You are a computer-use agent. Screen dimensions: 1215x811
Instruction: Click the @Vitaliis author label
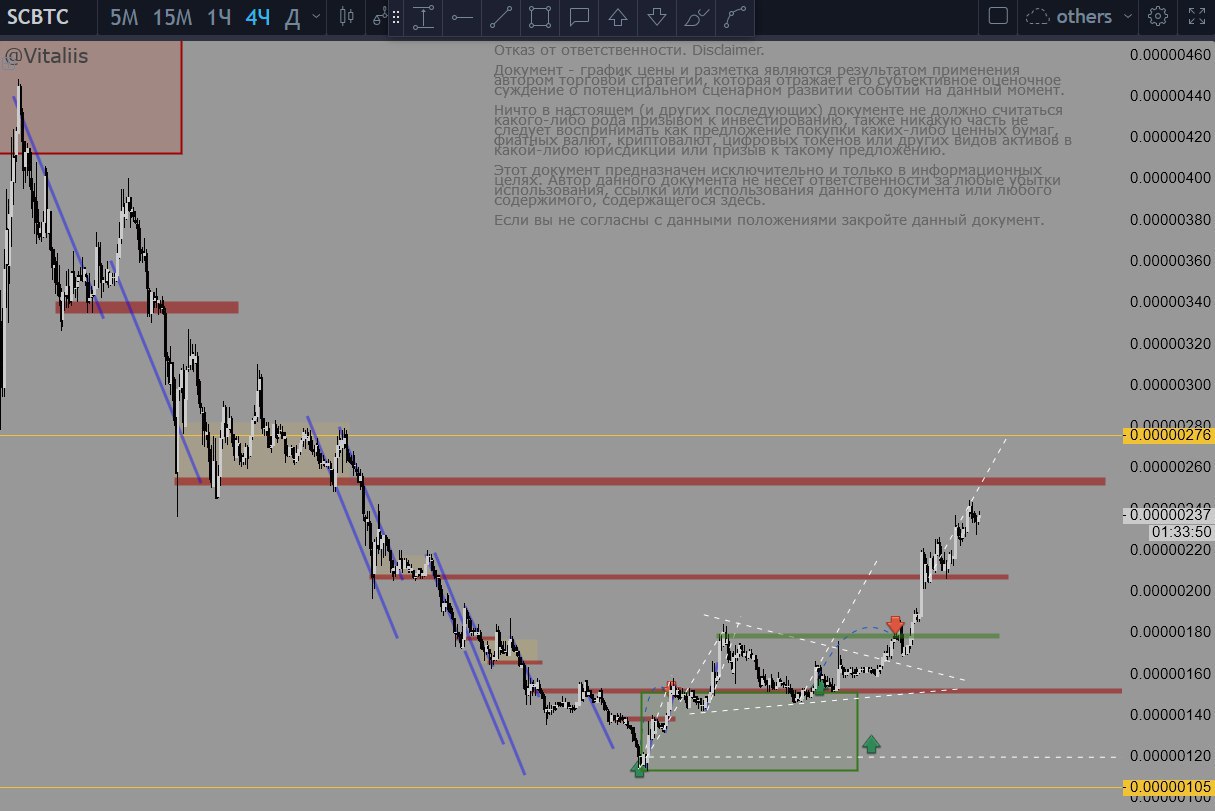tap(47, 56)
